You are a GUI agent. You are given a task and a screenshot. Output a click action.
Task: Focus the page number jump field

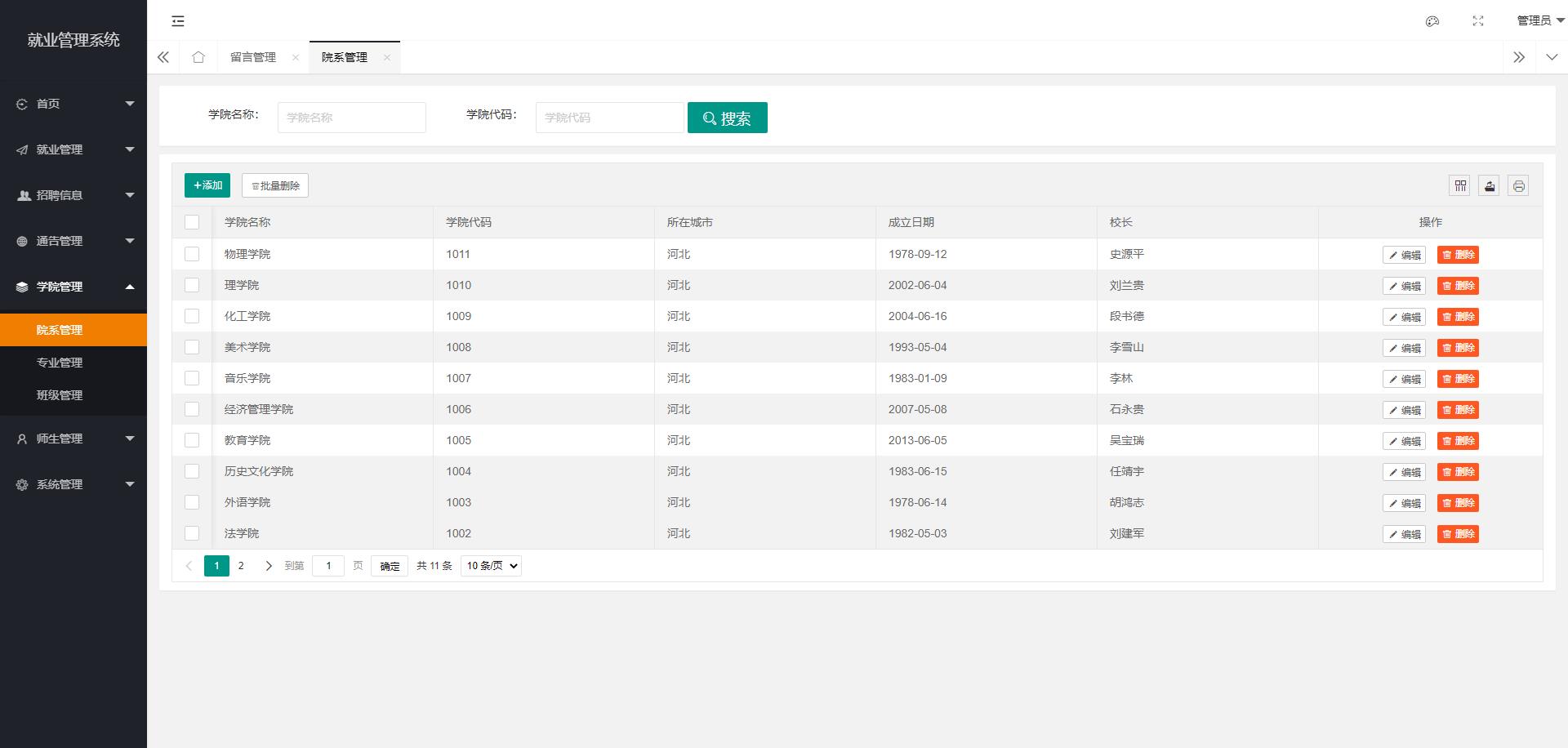point(328,566)
